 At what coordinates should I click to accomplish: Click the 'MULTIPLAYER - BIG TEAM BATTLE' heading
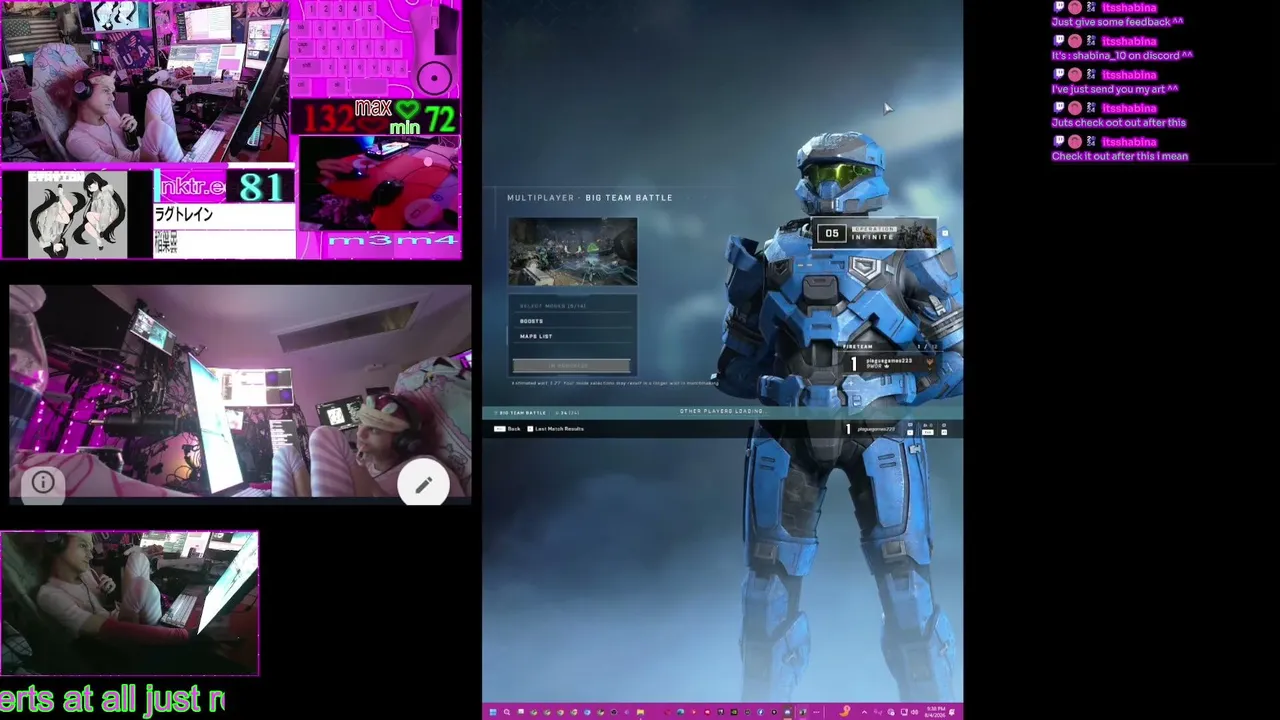(x=590, y=198)
